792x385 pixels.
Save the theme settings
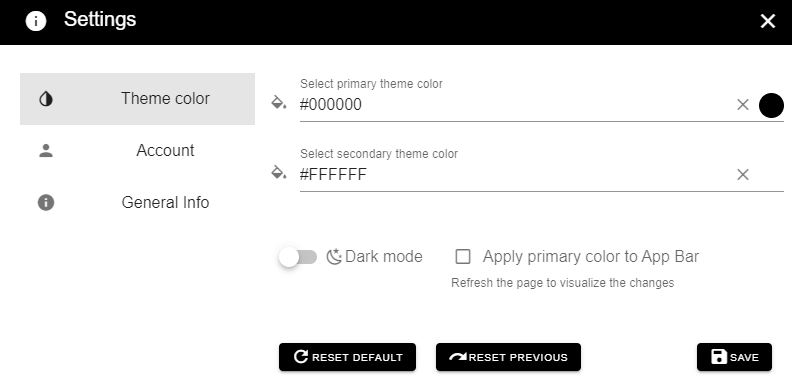(x=734, y=357)
